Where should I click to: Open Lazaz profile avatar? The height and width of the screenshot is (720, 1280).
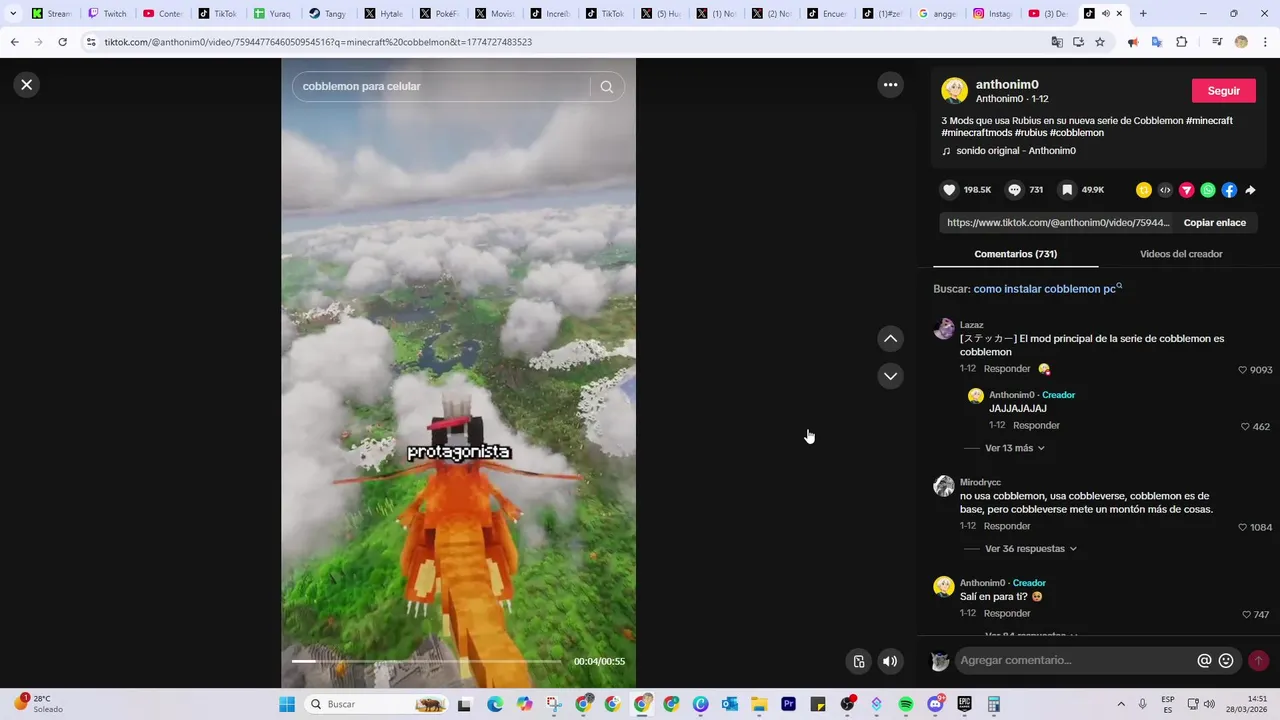click(x=944, y=329)
